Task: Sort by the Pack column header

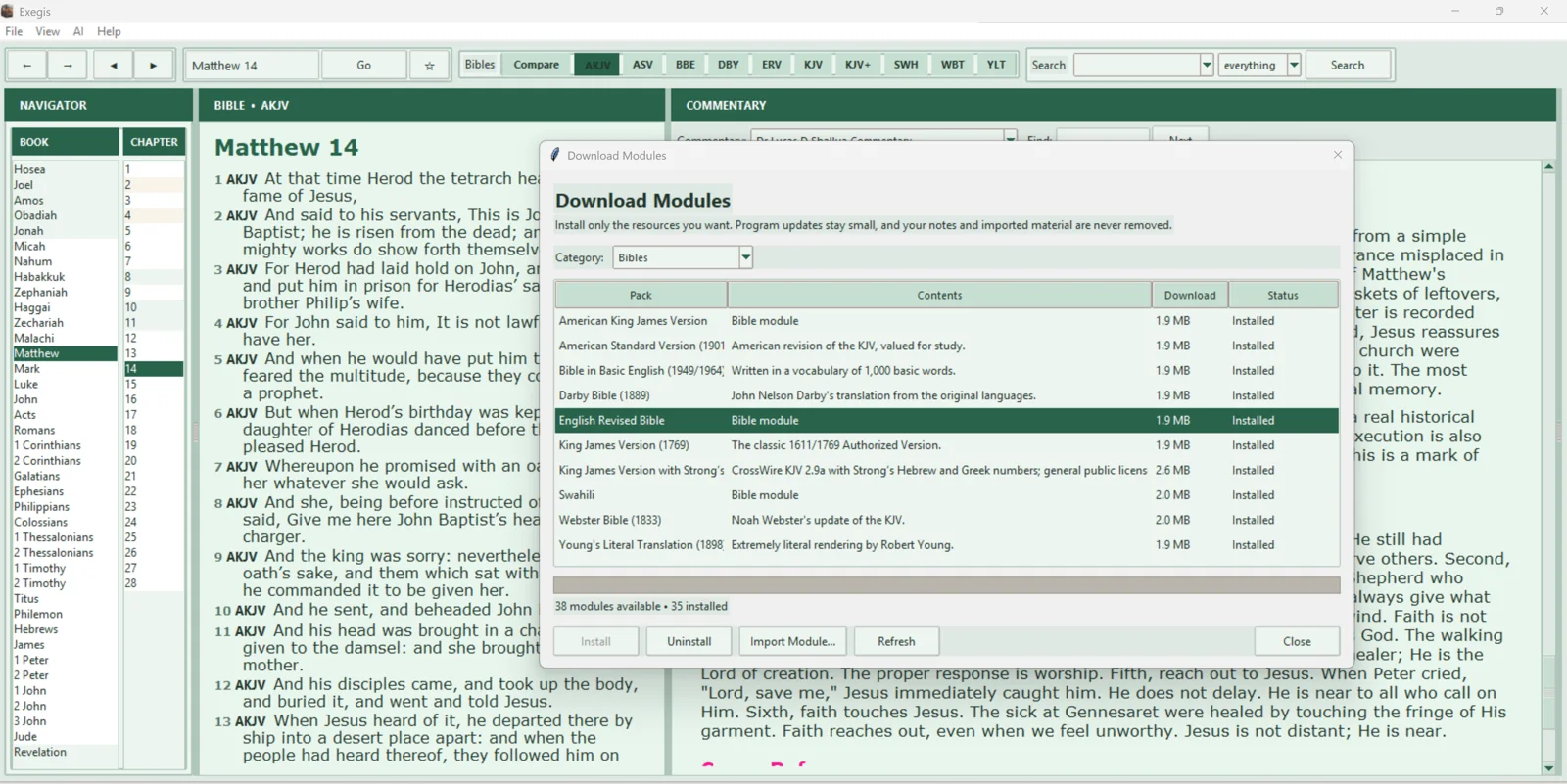Action: (x=641, y=295)
